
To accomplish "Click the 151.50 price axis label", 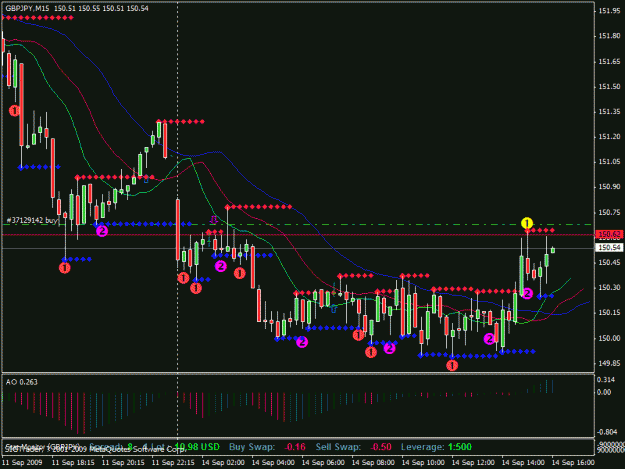I will click(609, 86).
